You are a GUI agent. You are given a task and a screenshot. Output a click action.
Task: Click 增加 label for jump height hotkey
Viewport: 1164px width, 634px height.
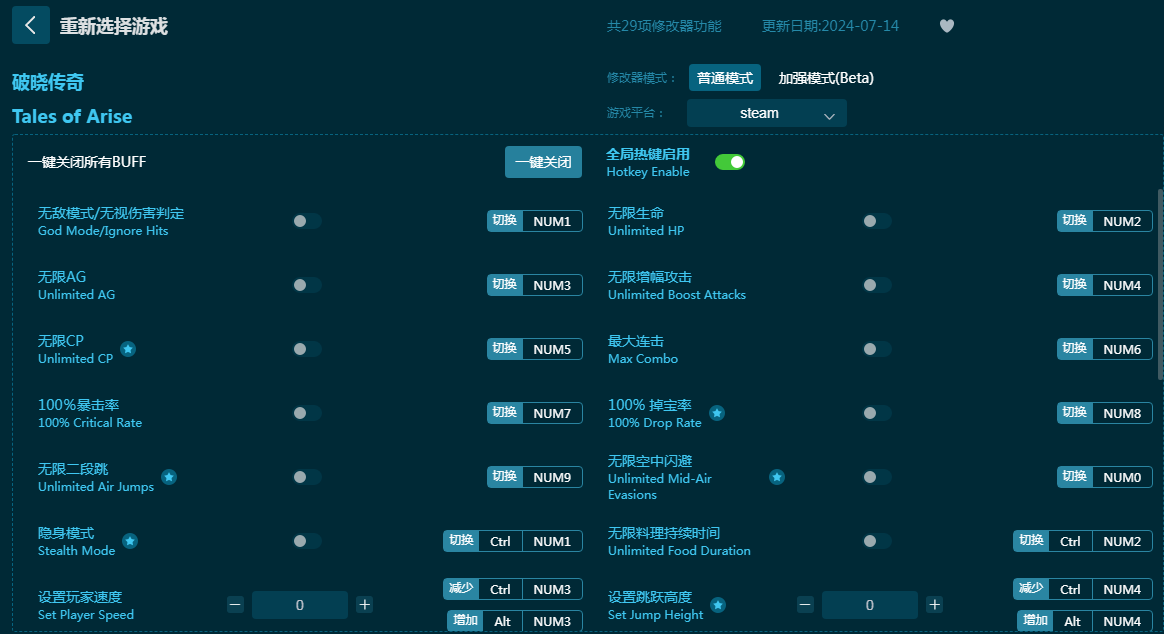pyautogui.click(x=1036, y=621)
